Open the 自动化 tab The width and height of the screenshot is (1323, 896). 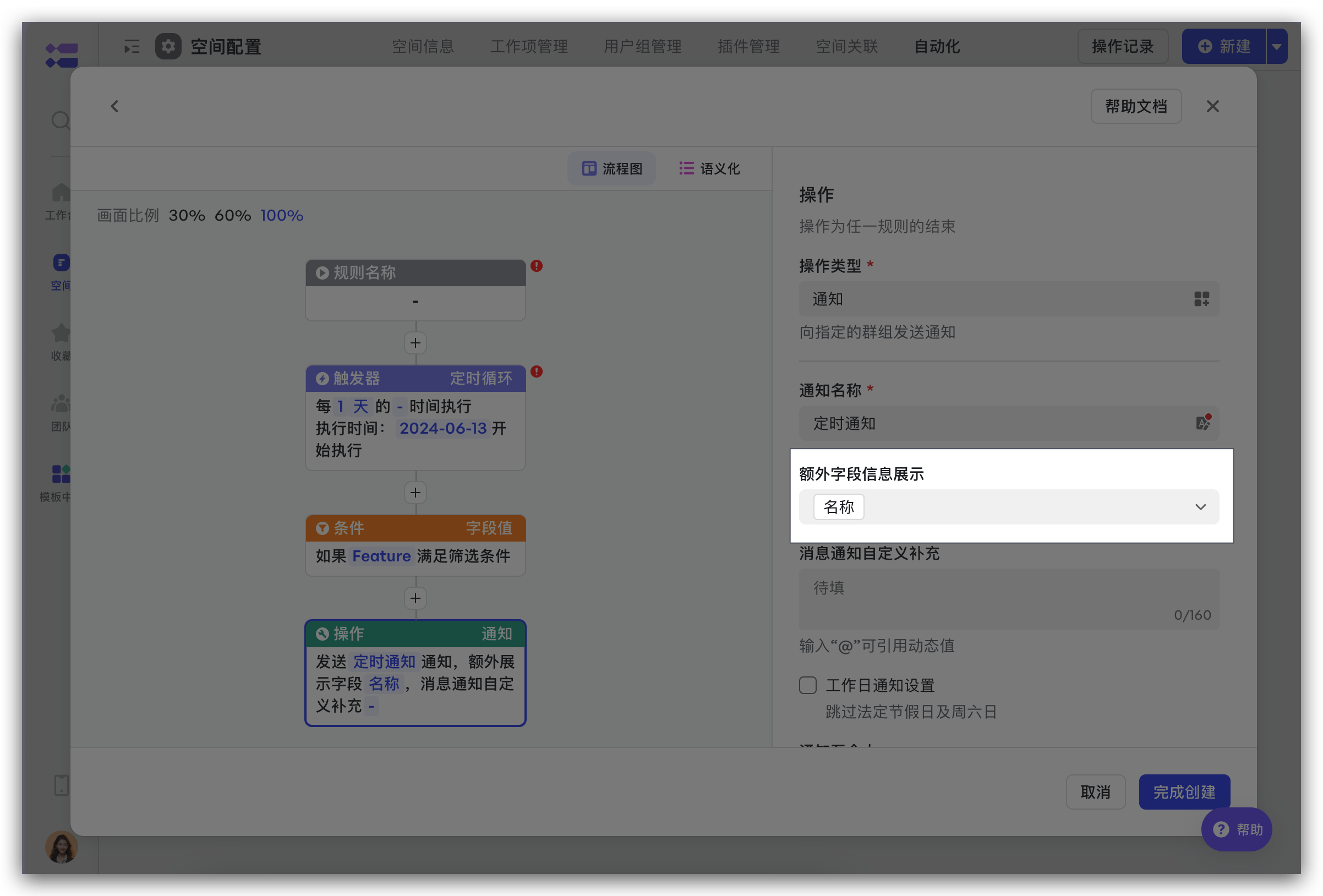[937, 46]
